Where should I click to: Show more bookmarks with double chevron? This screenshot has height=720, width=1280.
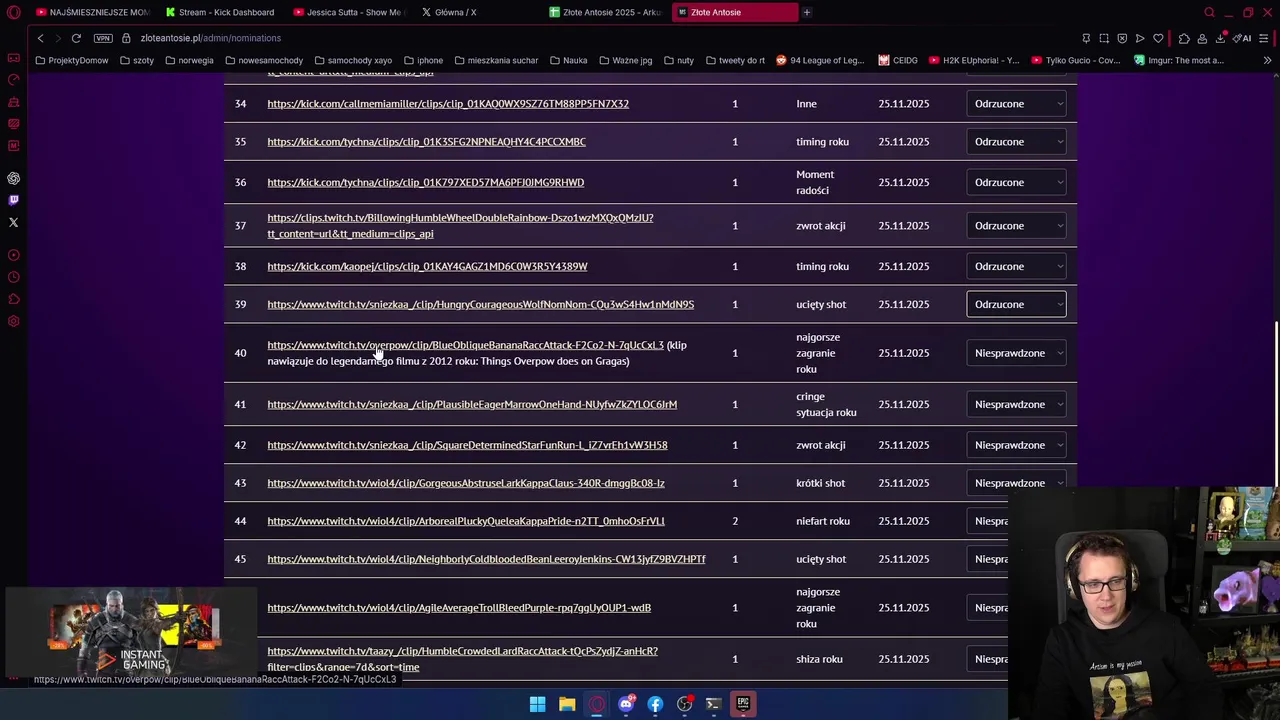coord(1267,60)
